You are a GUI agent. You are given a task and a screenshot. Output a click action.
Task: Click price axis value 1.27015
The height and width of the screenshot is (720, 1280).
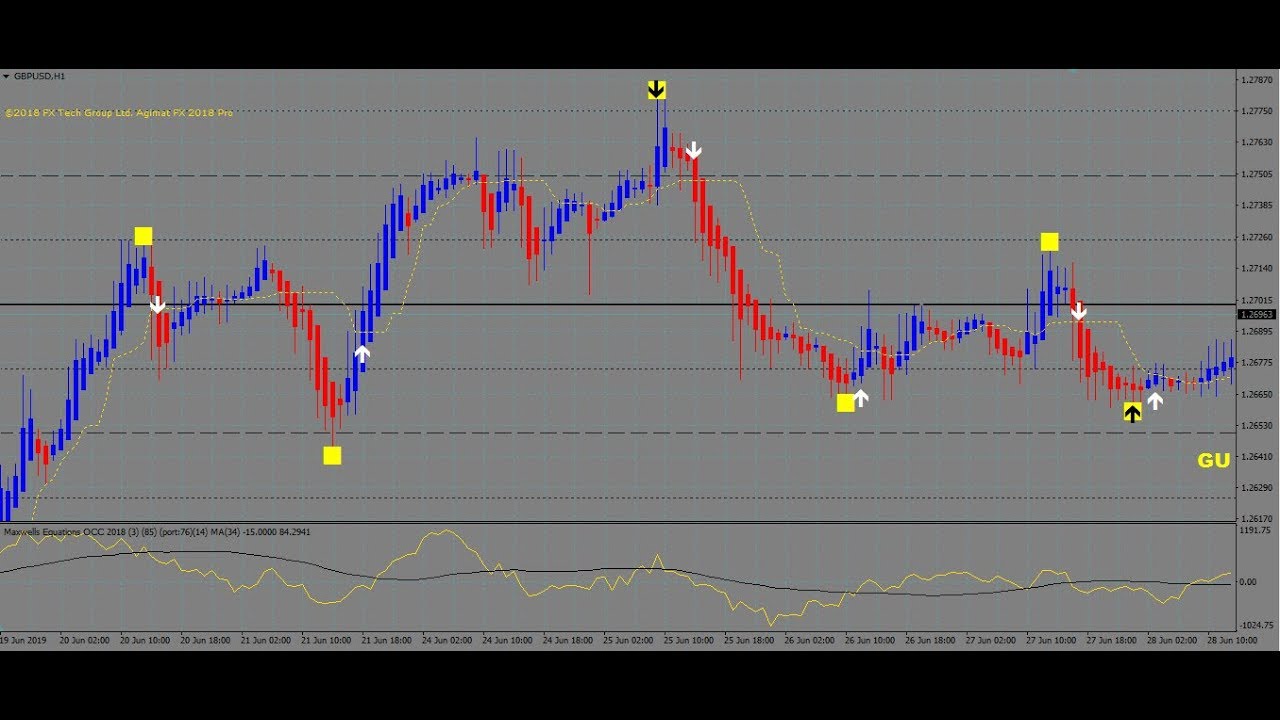point(1255,300)
